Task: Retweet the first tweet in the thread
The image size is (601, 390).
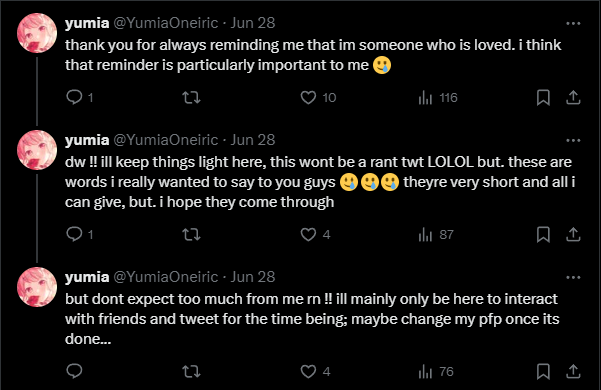Action: [191, 97]
